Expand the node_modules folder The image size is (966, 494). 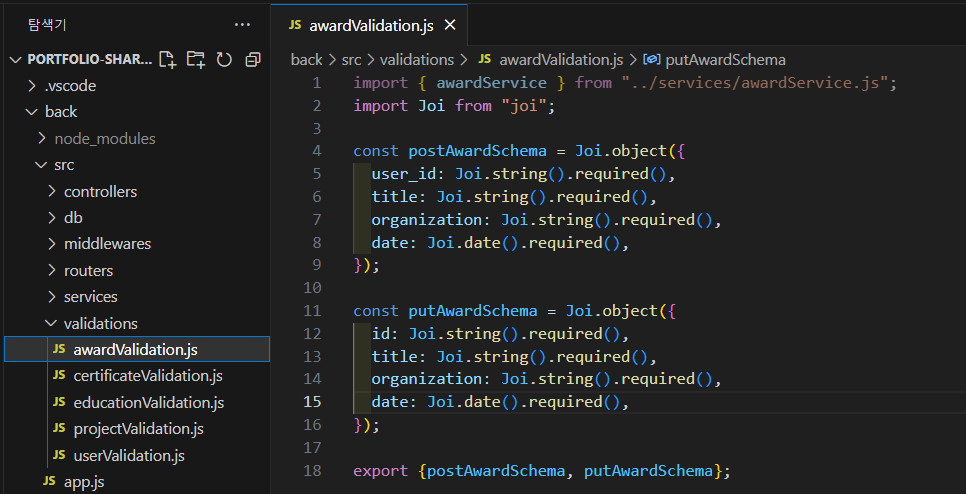pyautogui.click(x=42, y=139)
